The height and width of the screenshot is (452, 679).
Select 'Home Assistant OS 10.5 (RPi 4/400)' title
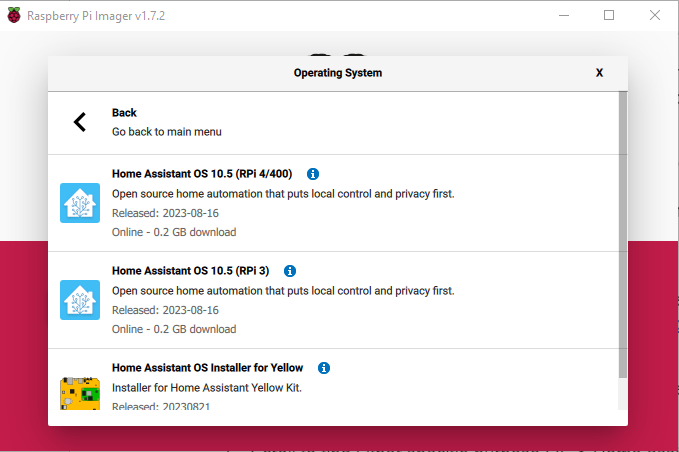(202, 174)
